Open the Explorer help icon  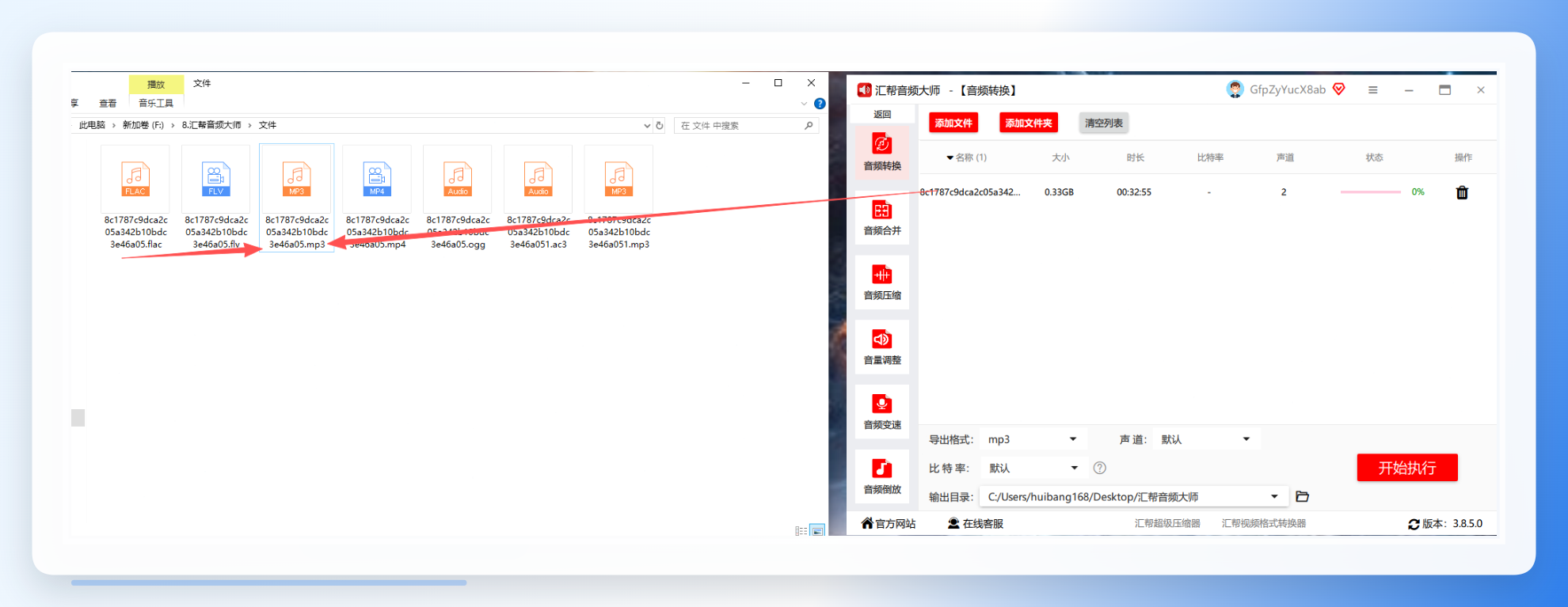[820, 104]
